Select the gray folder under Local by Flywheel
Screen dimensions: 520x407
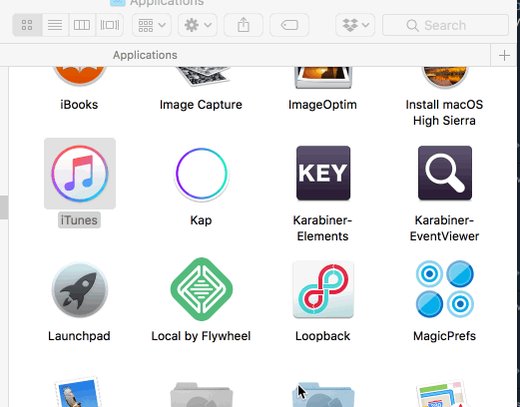201,394
